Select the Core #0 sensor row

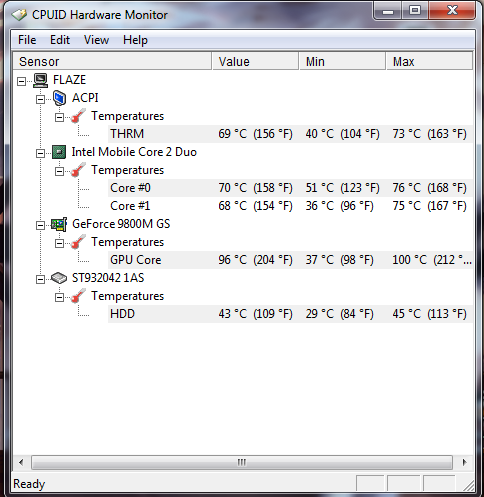290,188
